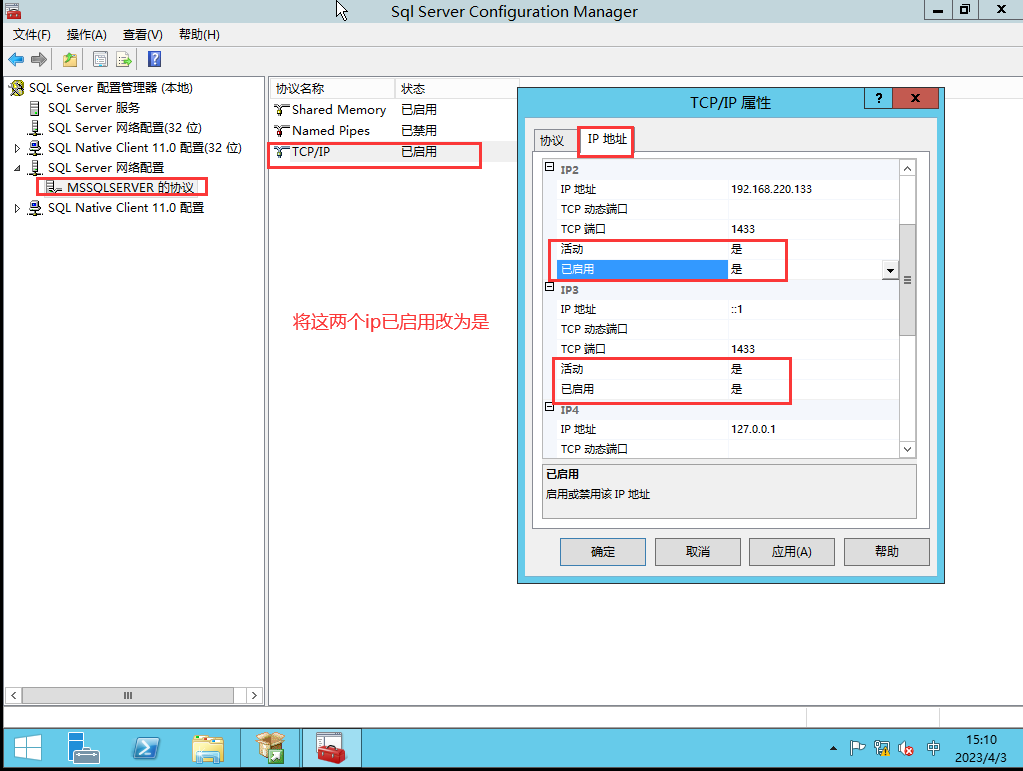Click the Back navigation arrow in the toolbar
Screen dimensions: 1023x771
[14, 59]
